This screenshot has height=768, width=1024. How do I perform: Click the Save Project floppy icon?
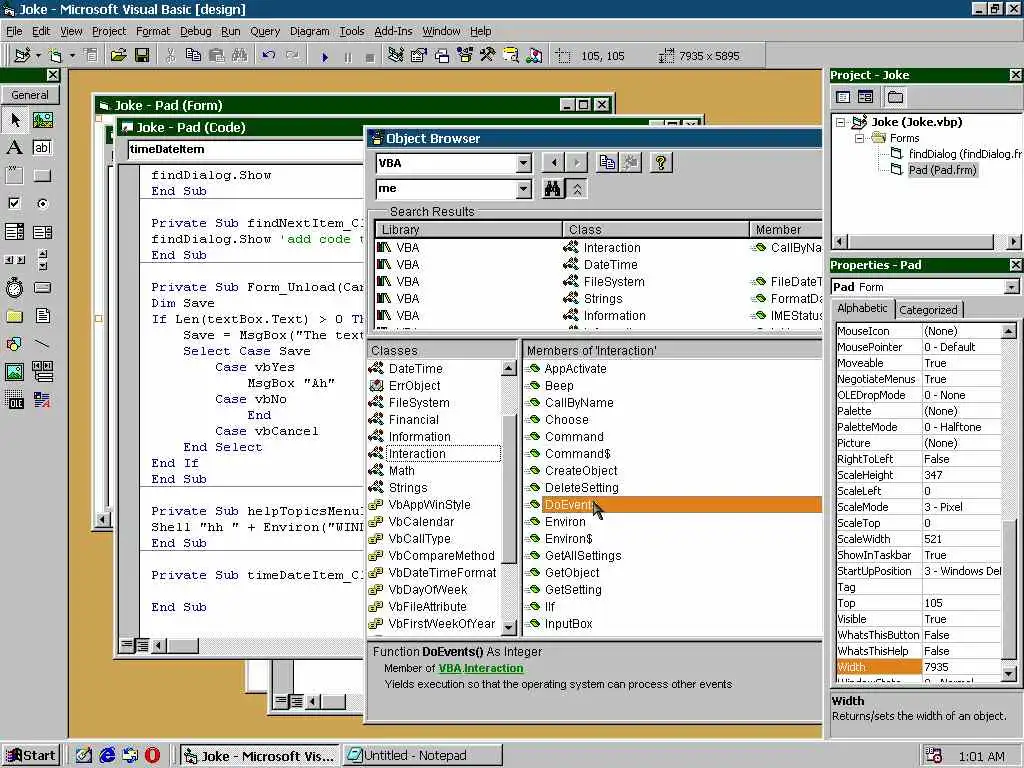click(142, 56)
